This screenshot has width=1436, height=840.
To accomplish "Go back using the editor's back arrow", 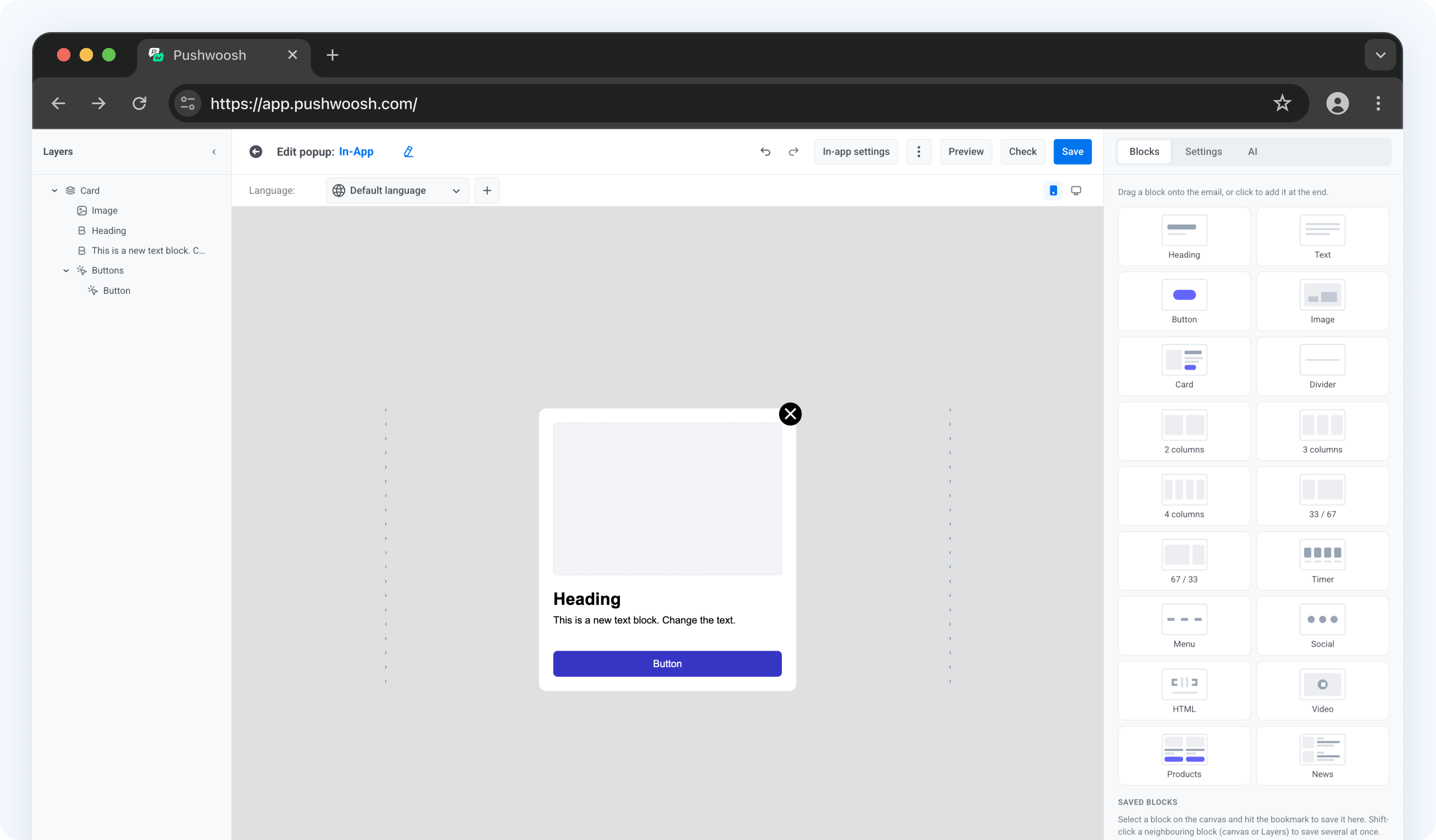I will (x=256, y=152).
